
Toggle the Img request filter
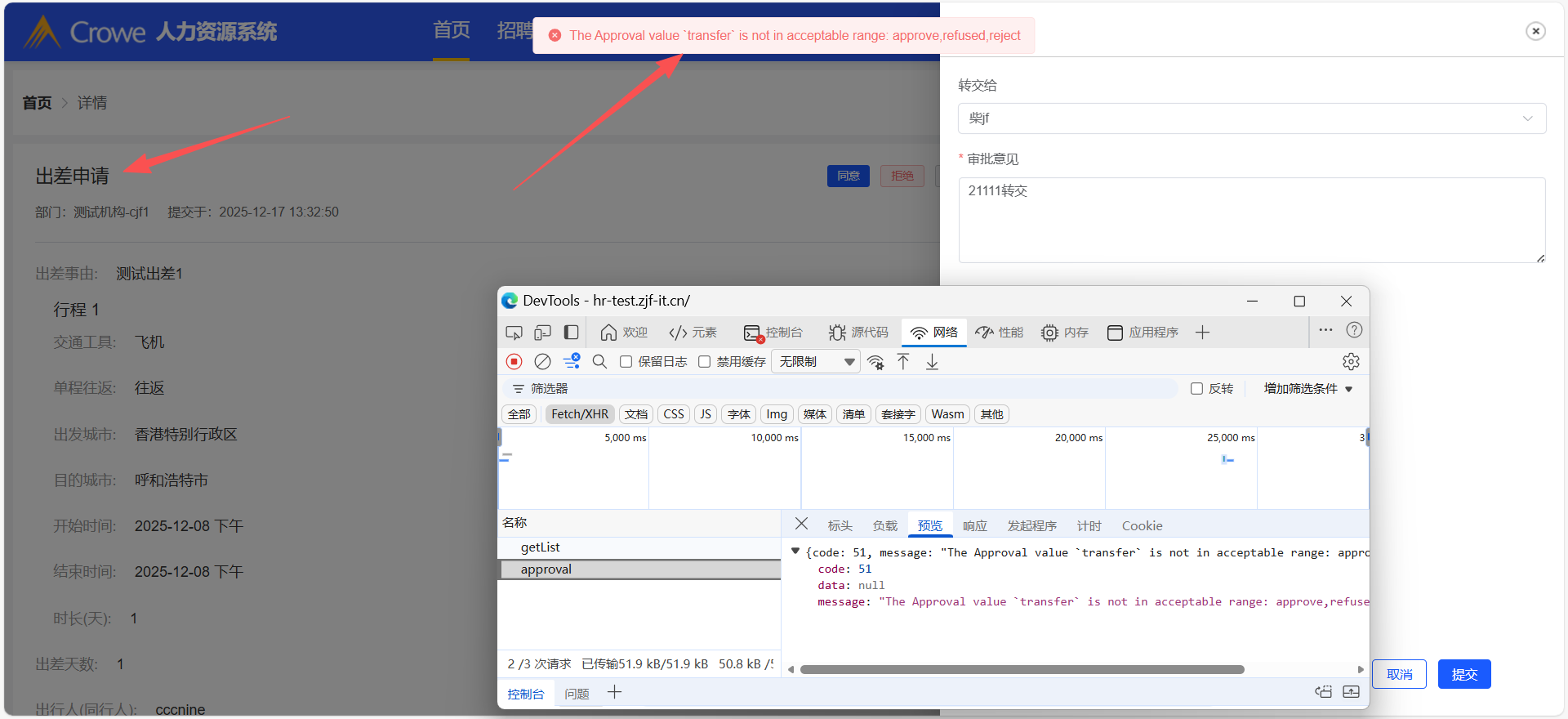(x=777, y=414)
